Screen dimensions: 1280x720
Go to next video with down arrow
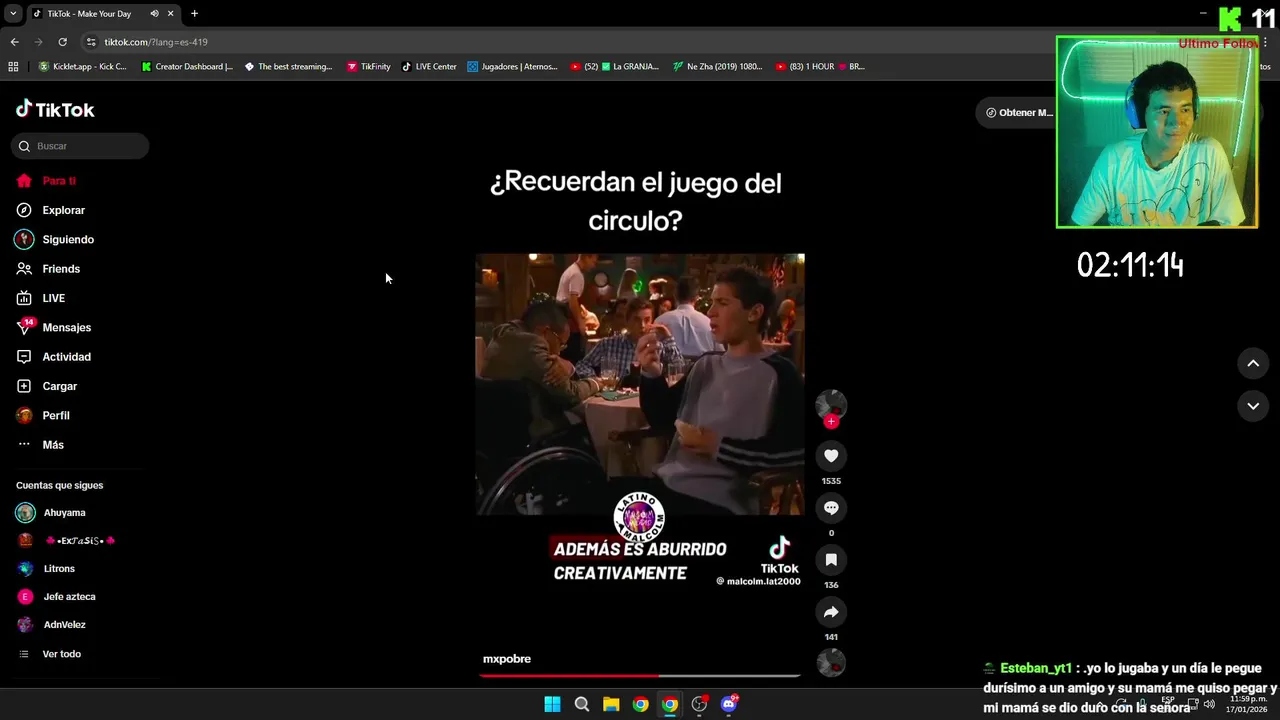click(1253, 406)
